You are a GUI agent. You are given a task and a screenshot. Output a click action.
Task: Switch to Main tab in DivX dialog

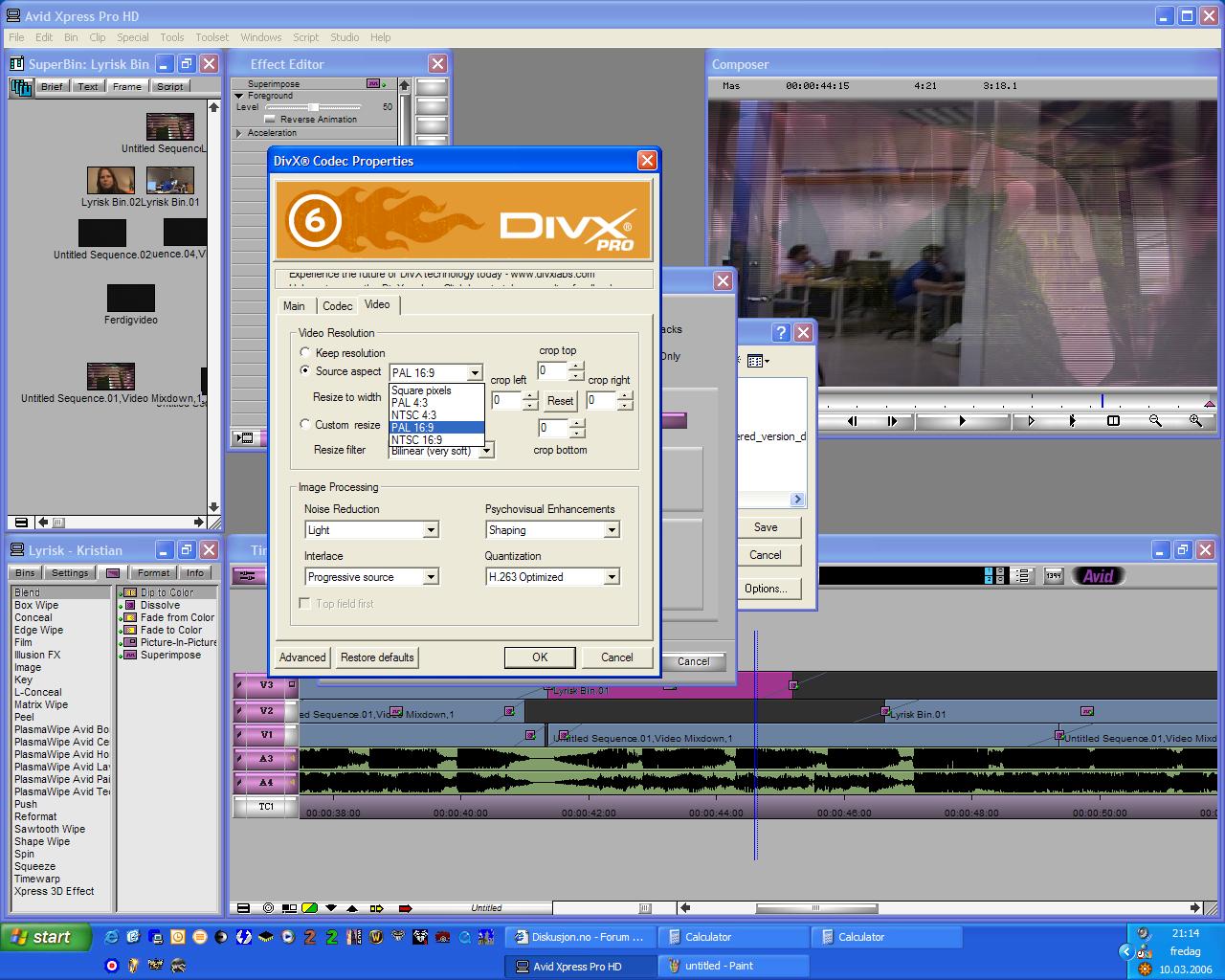click(294, 306)
